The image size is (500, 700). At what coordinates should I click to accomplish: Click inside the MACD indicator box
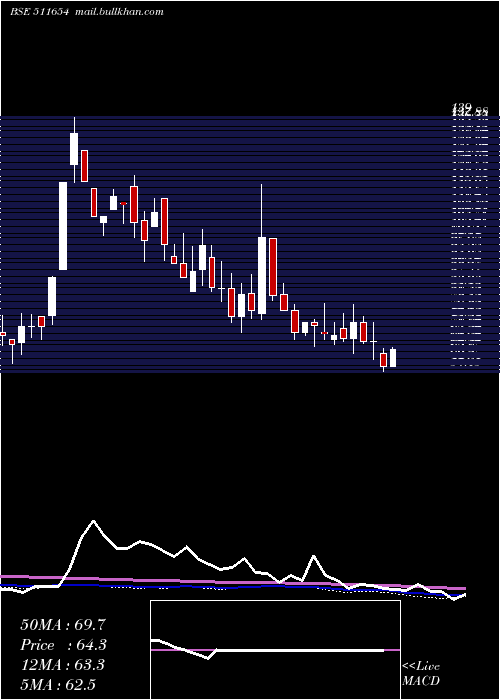tap(275, 650)
